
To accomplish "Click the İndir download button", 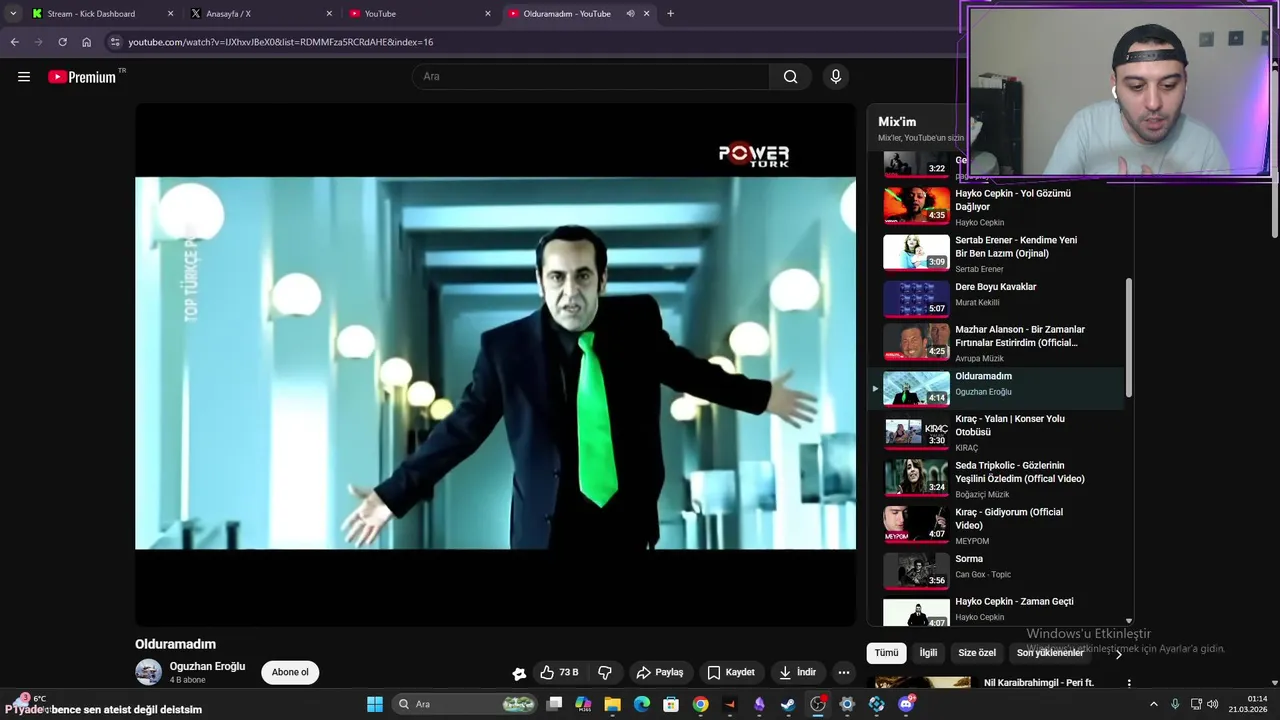I will pos(798,672).
